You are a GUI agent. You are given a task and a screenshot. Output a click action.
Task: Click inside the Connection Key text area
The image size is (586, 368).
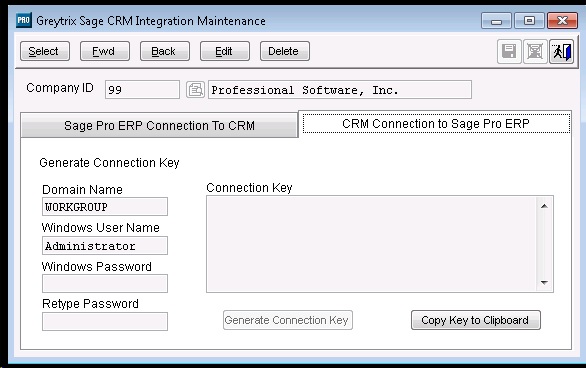[372, 244]
